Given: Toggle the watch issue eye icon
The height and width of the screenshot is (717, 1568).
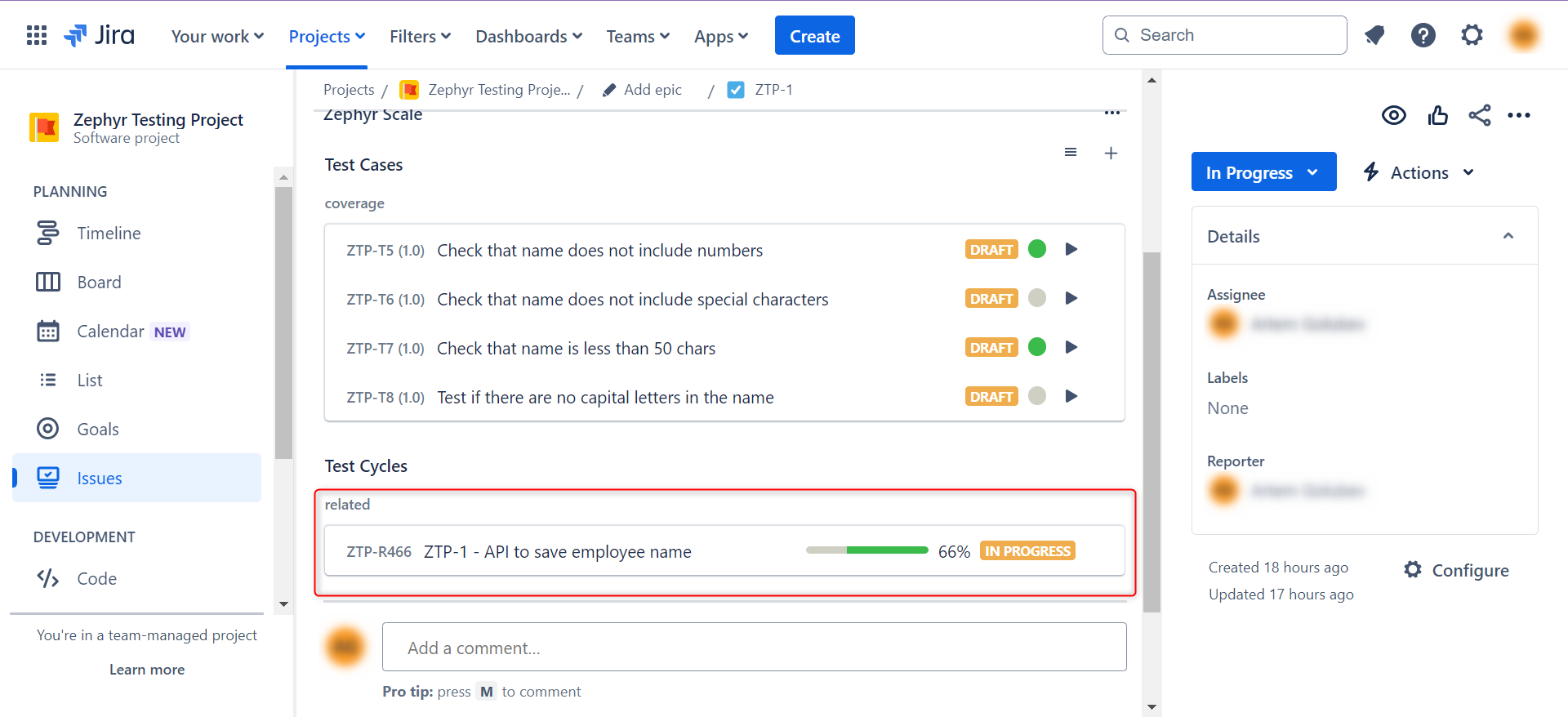Looking at the screenshot, I should coord(1393,115).
